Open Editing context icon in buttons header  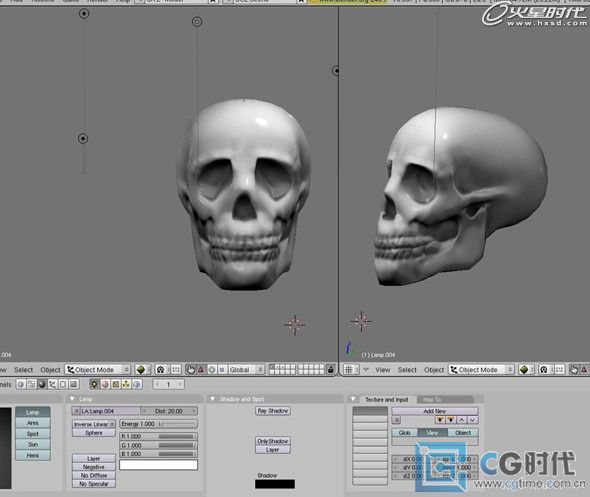click(x=63, y=385)
